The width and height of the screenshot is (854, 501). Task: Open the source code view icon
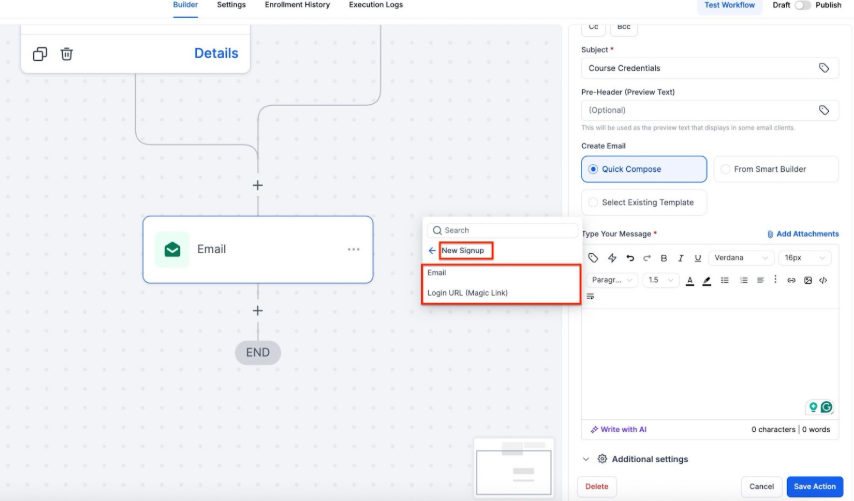click(x=823, y=280)
